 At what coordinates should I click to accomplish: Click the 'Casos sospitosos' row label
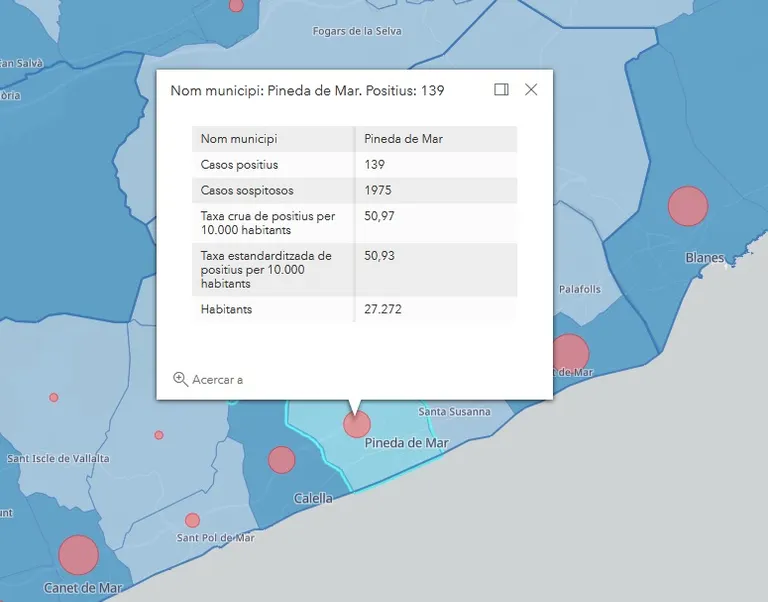(247, 190)
